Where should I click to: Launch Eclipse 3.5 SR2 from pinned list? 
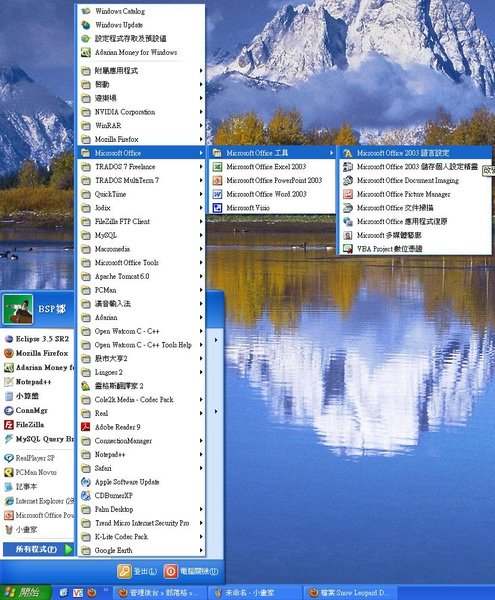pyautogui.click(x=37, y=339)
